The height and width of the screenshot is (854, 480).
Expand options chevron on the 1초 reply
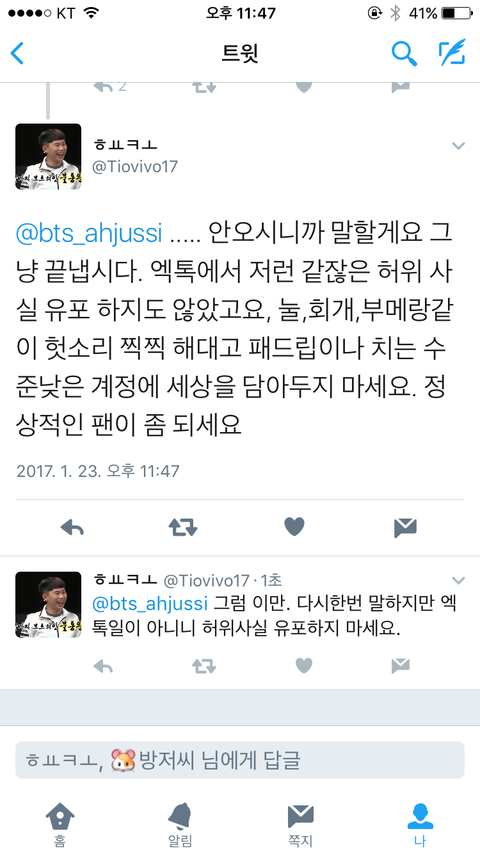(459, 580)
